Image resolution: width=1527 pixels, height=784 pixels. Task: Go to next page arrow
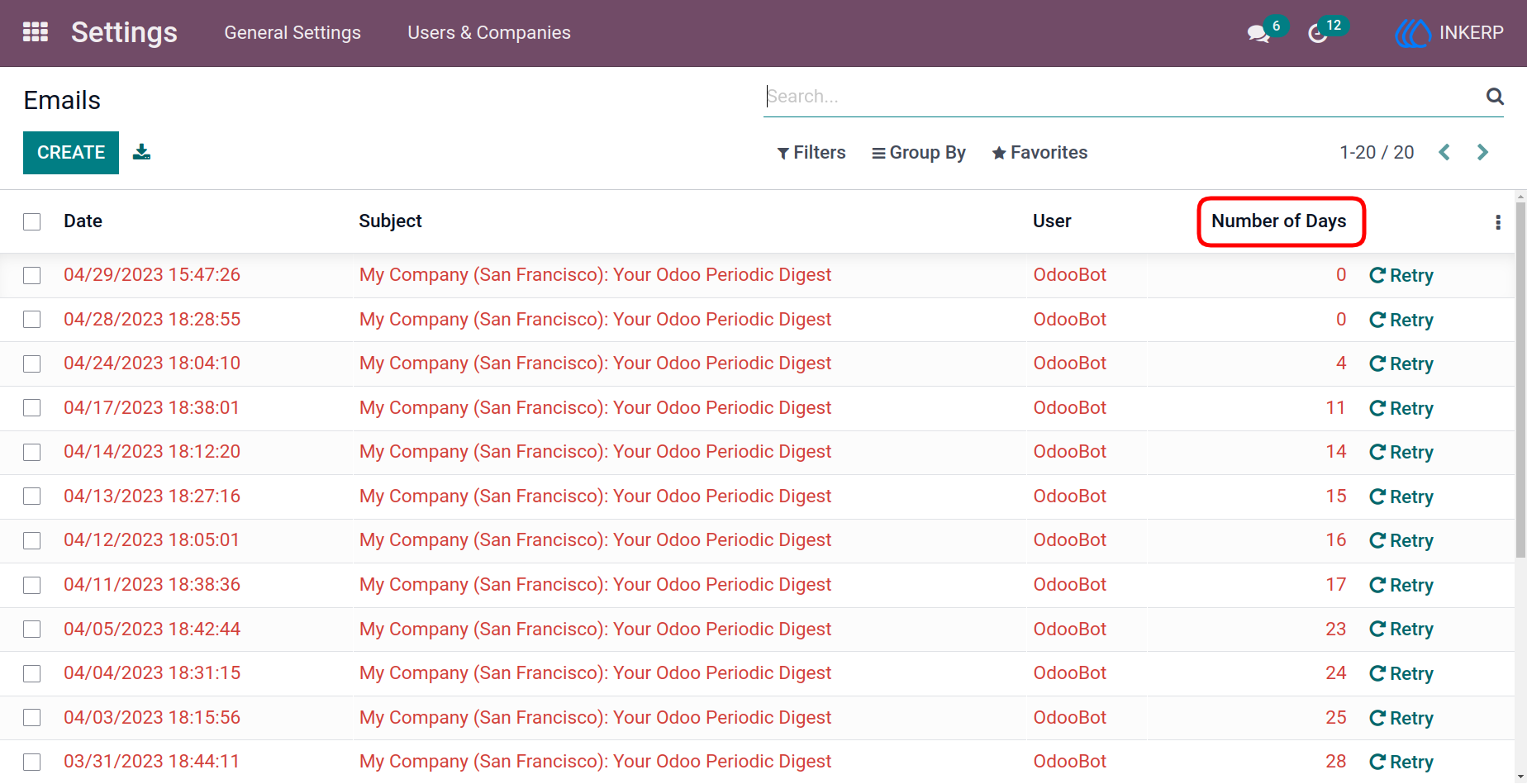click(x=1482, y=152)
